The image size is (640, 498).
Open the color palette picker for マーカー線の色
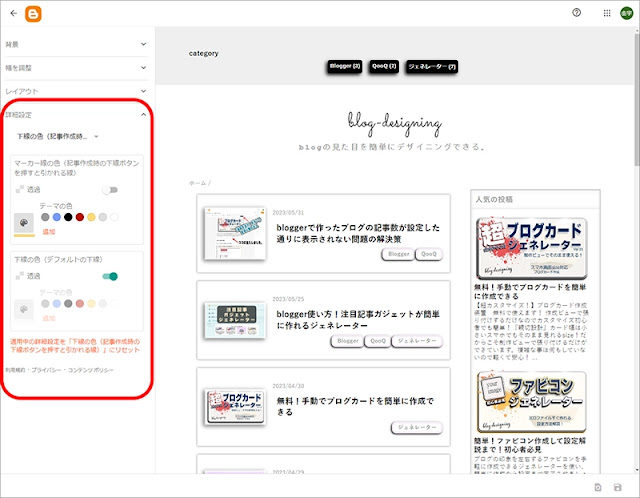(24, 223)
